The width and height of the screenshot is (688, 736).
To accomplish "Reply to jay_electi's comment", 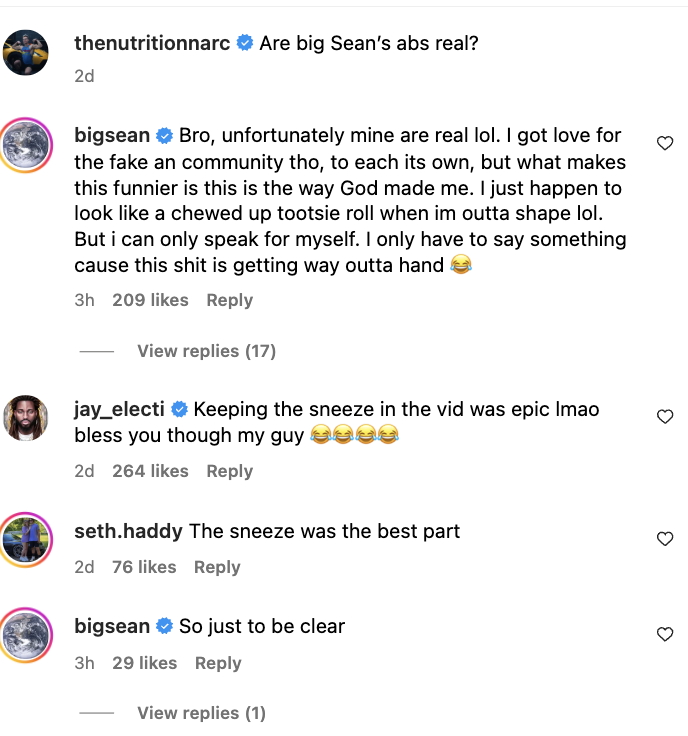I will pyautogui.click(x=229, y=471).
